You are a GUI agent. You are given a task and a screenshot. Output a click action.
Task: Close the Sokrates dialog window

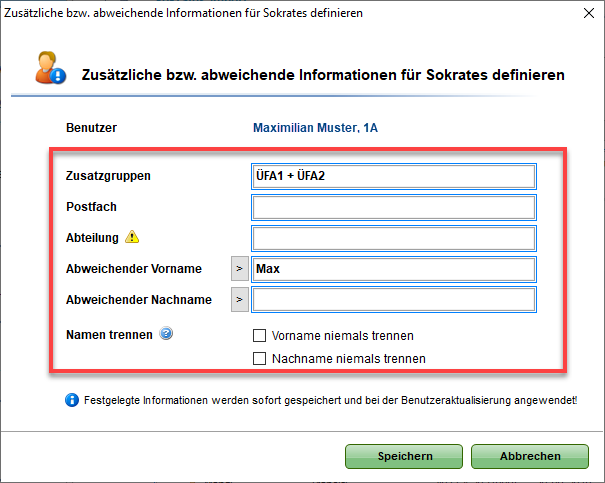click(x=589, y=13)
